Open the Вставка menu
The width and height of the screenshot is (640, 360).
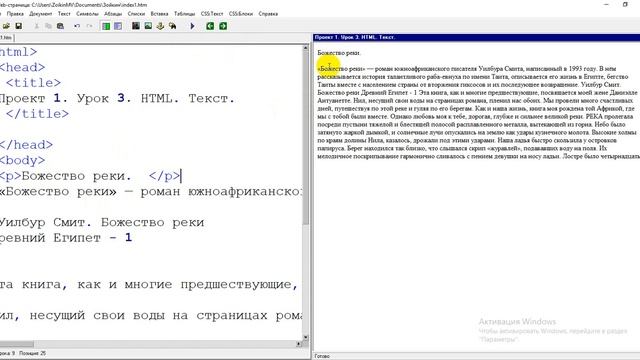pos(159,14)
